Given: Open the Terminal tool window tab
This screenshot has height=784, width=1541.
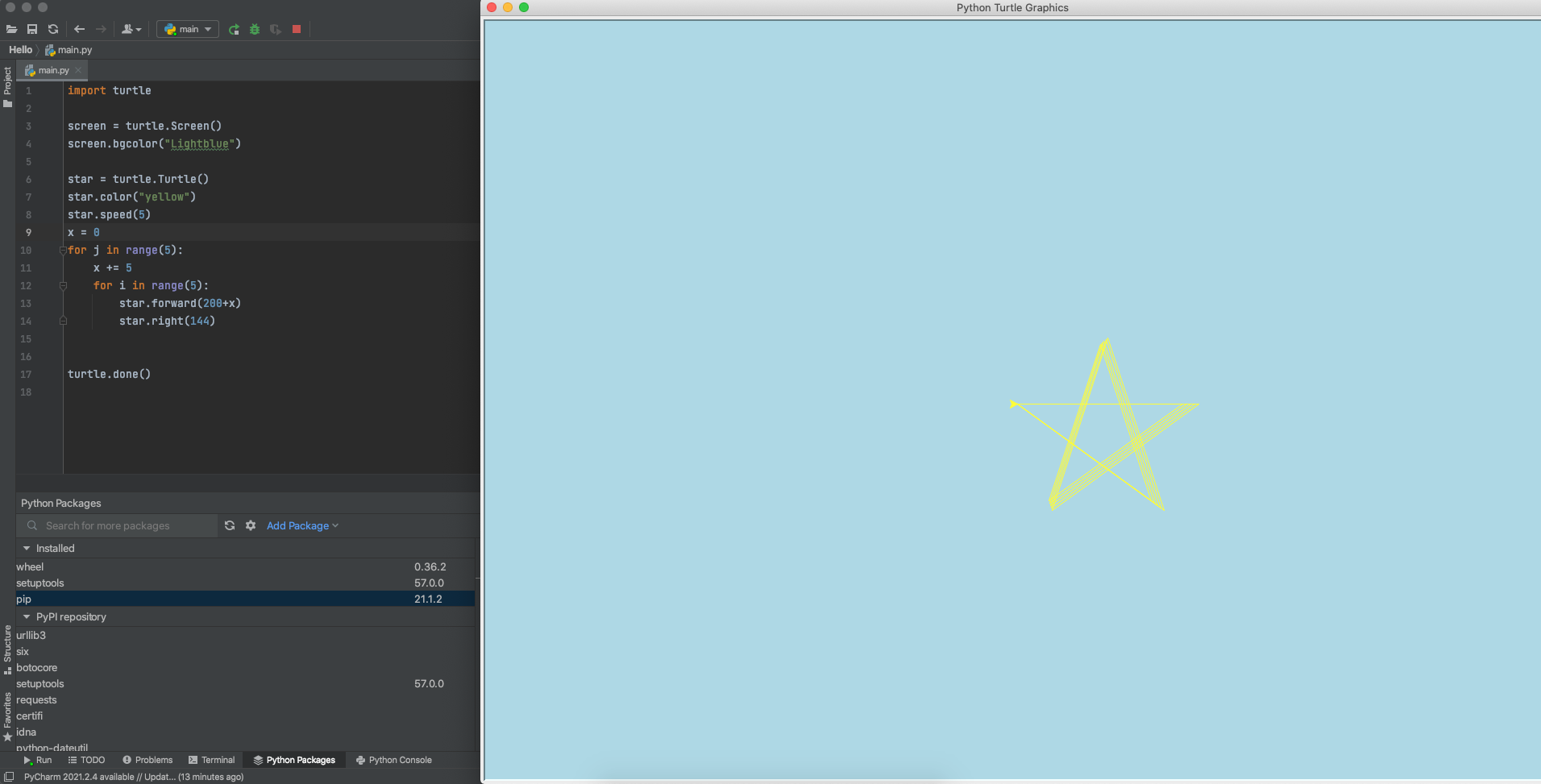Looking at the screenshot, I should (211, 760).
